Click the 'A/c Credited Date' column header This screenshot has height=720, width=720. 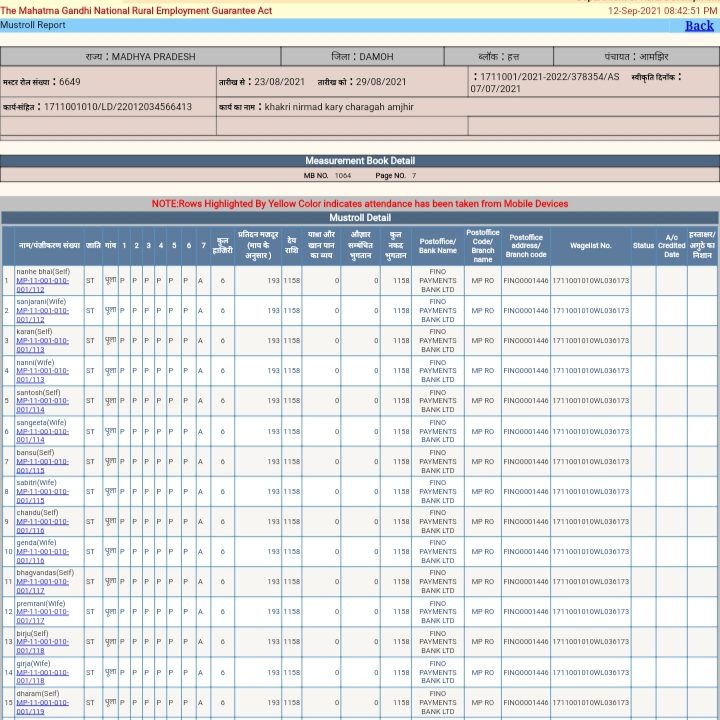(671, 246)
